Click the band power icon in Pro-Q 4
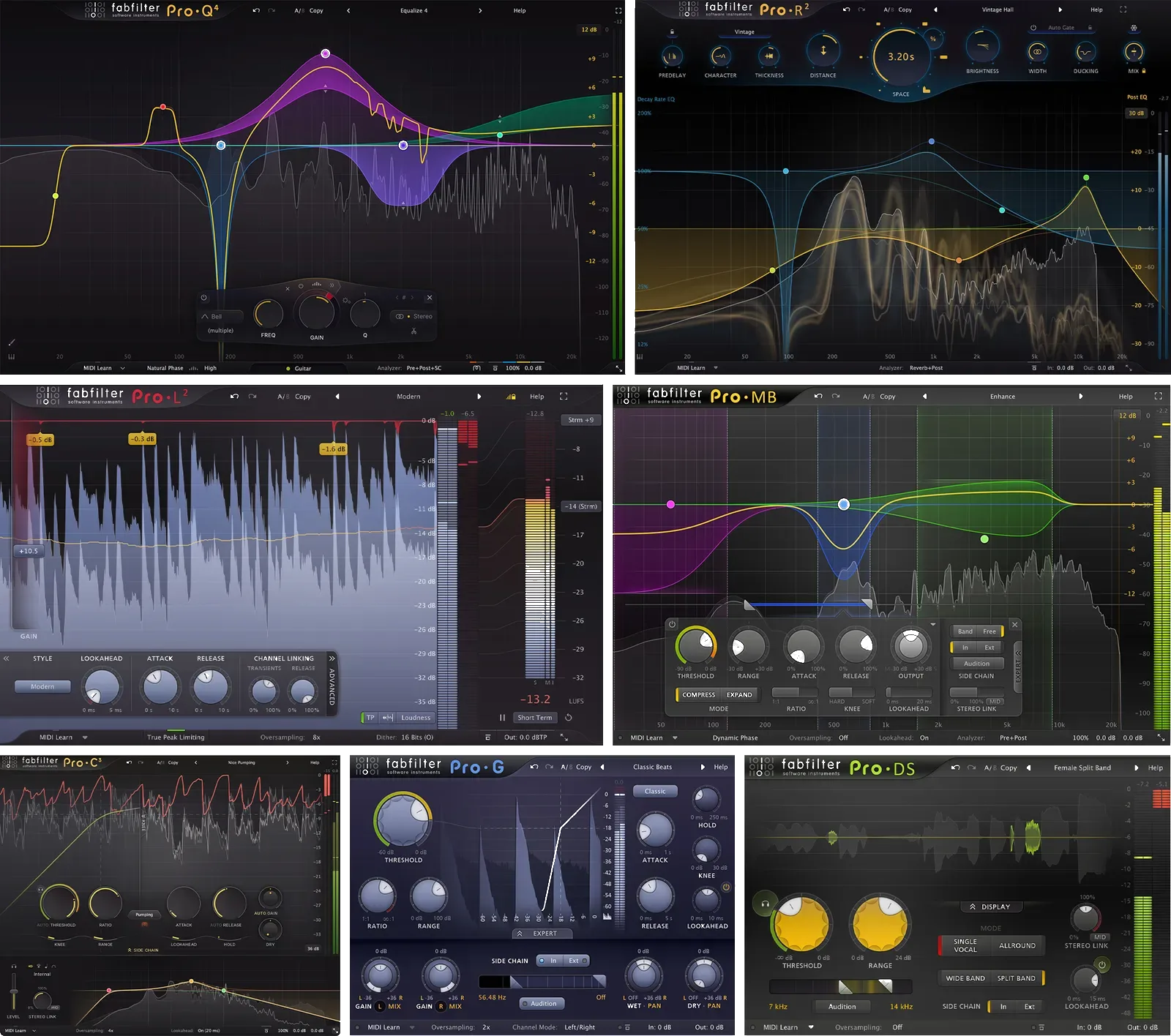This screenshot has width=1171, height=1036. pyautogui.click(x=203, y=298)
